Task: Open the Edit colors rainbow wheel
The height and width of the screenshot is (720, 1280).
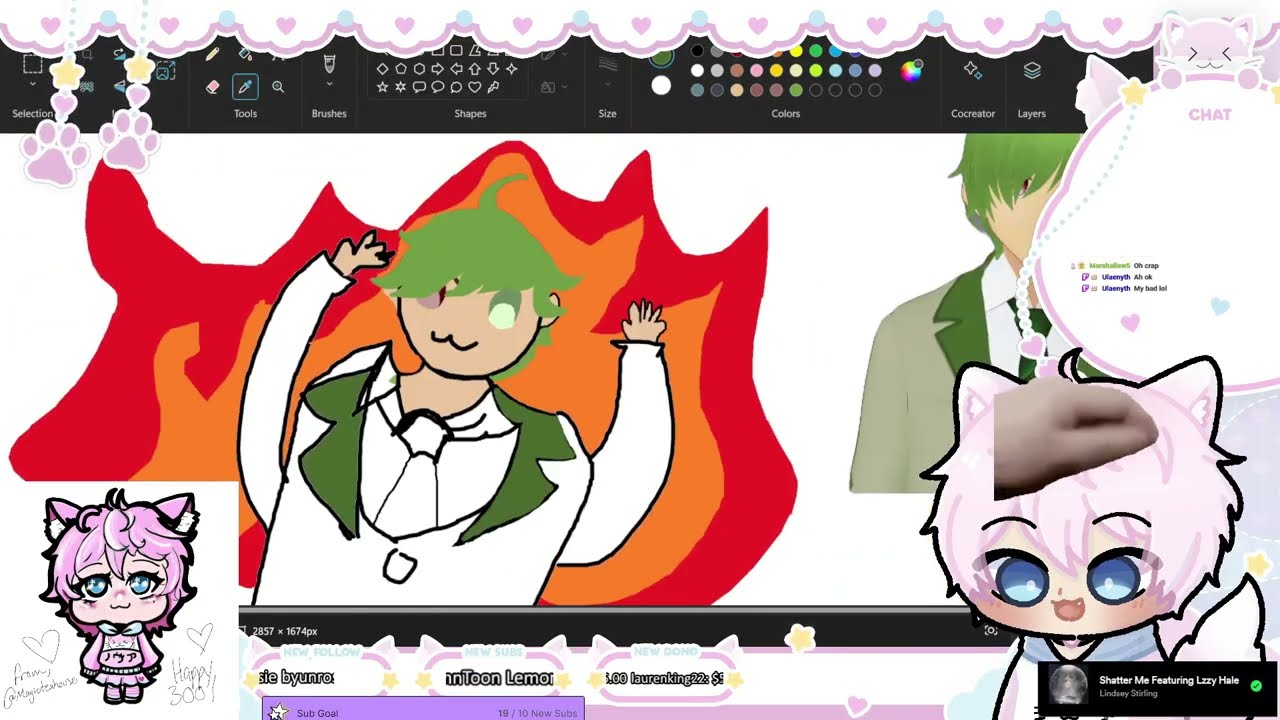Action: (911, 71)
